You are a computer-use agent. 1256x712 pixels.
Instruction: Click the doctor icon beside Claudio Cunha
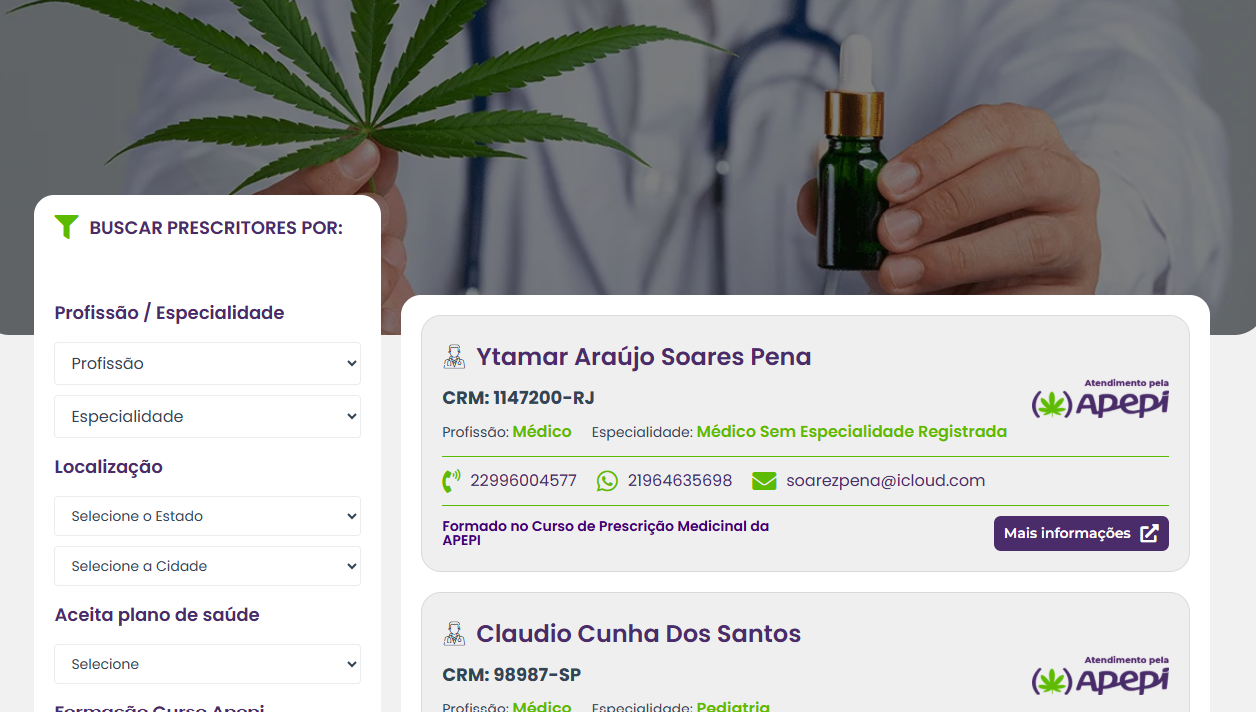point(454,634)
